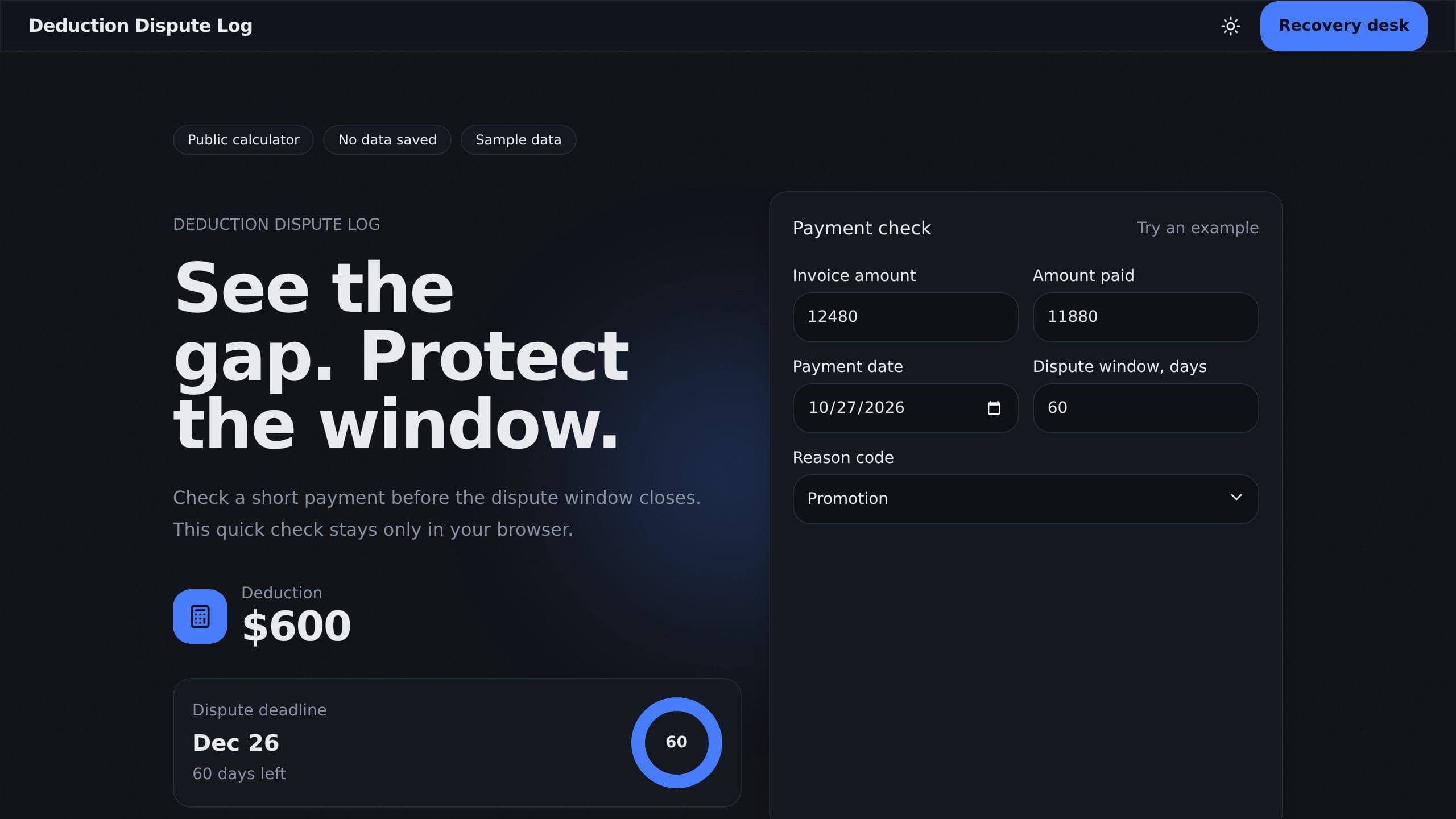Click the No data saved pill
1456x819 pixels.
pyautogui.click(x=387, y=140)
